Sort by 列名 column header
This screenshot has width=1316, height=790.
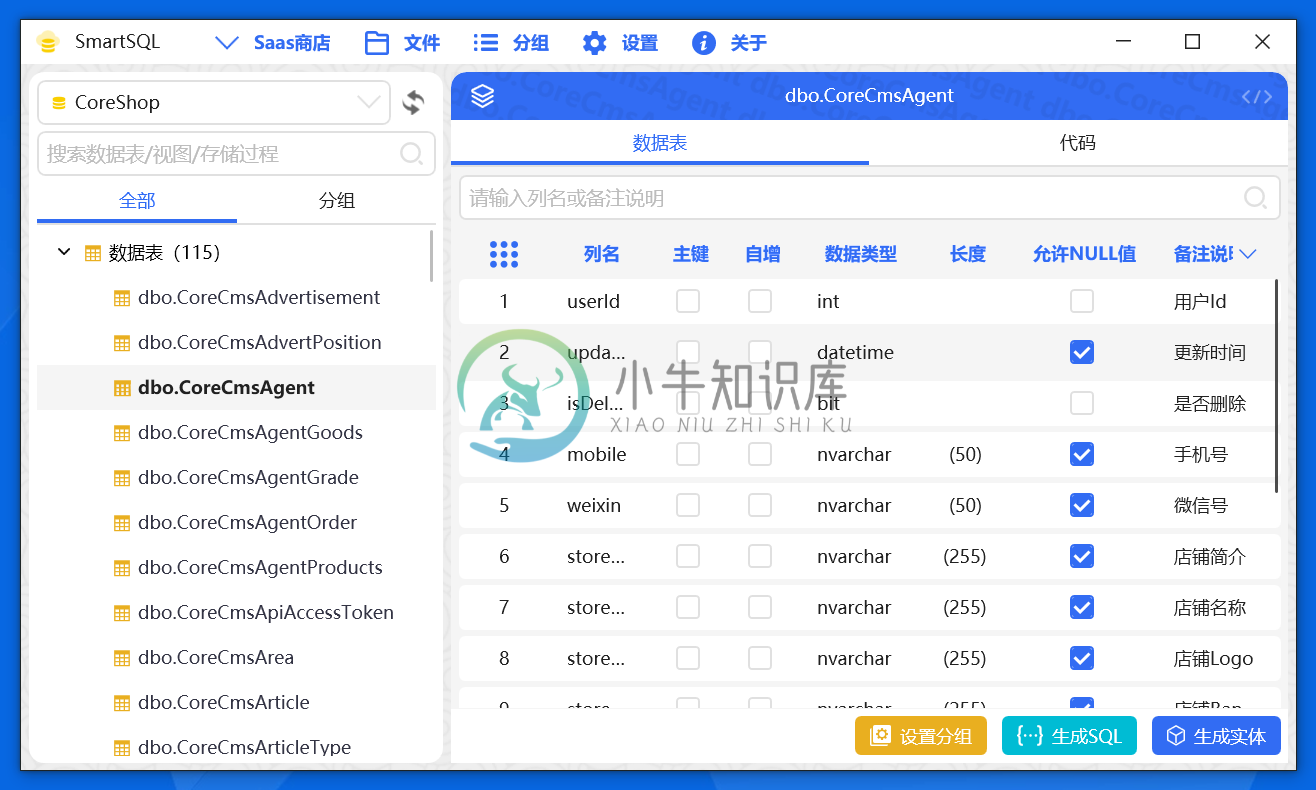(x=602, y=254)
